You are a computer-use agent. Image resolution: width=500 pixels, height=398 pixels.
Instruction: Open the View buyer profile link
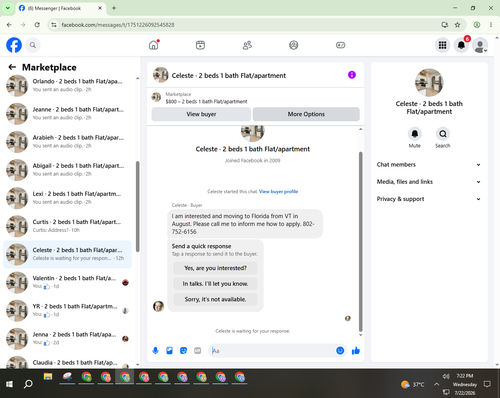click(x=278, y=191)
